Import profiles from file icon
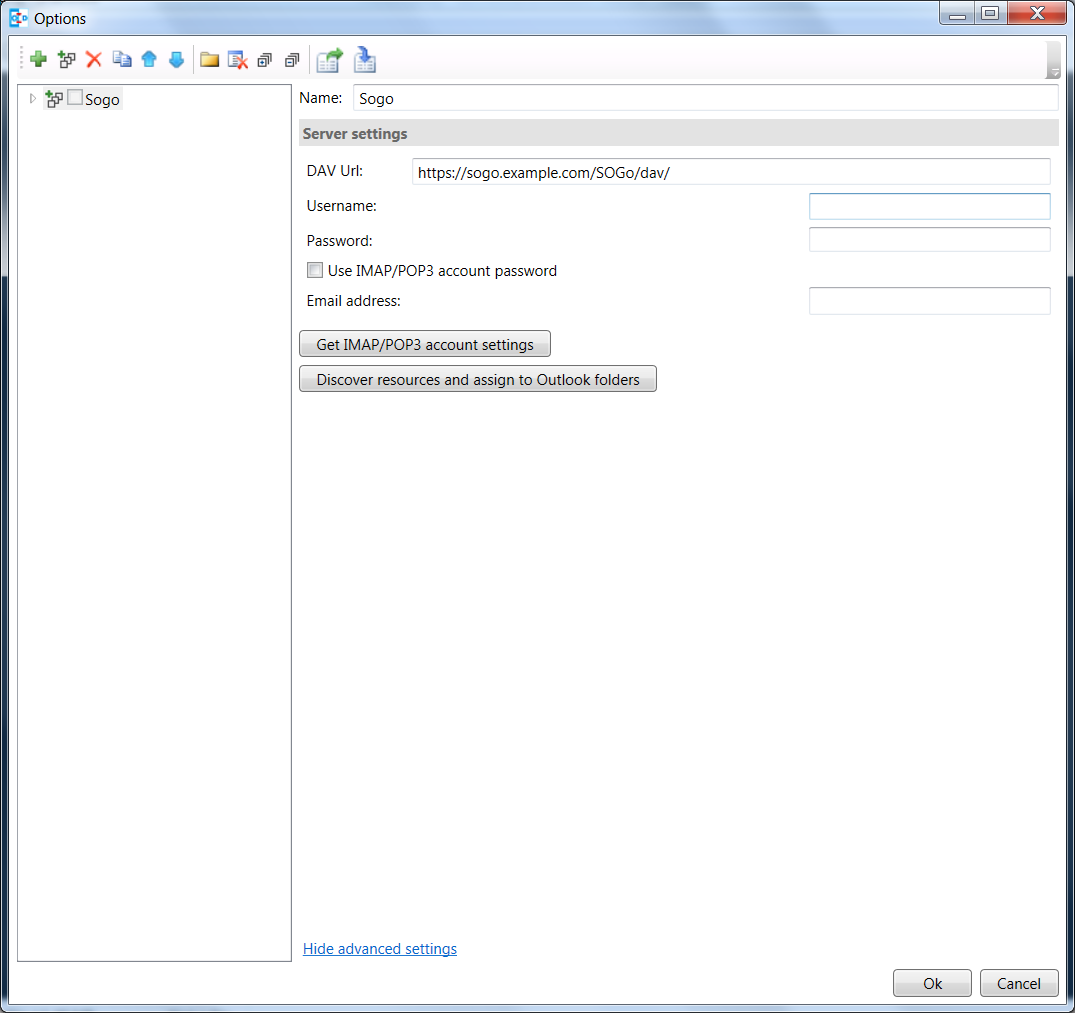The image size is (1075, 1013). [x=365, y=60]
